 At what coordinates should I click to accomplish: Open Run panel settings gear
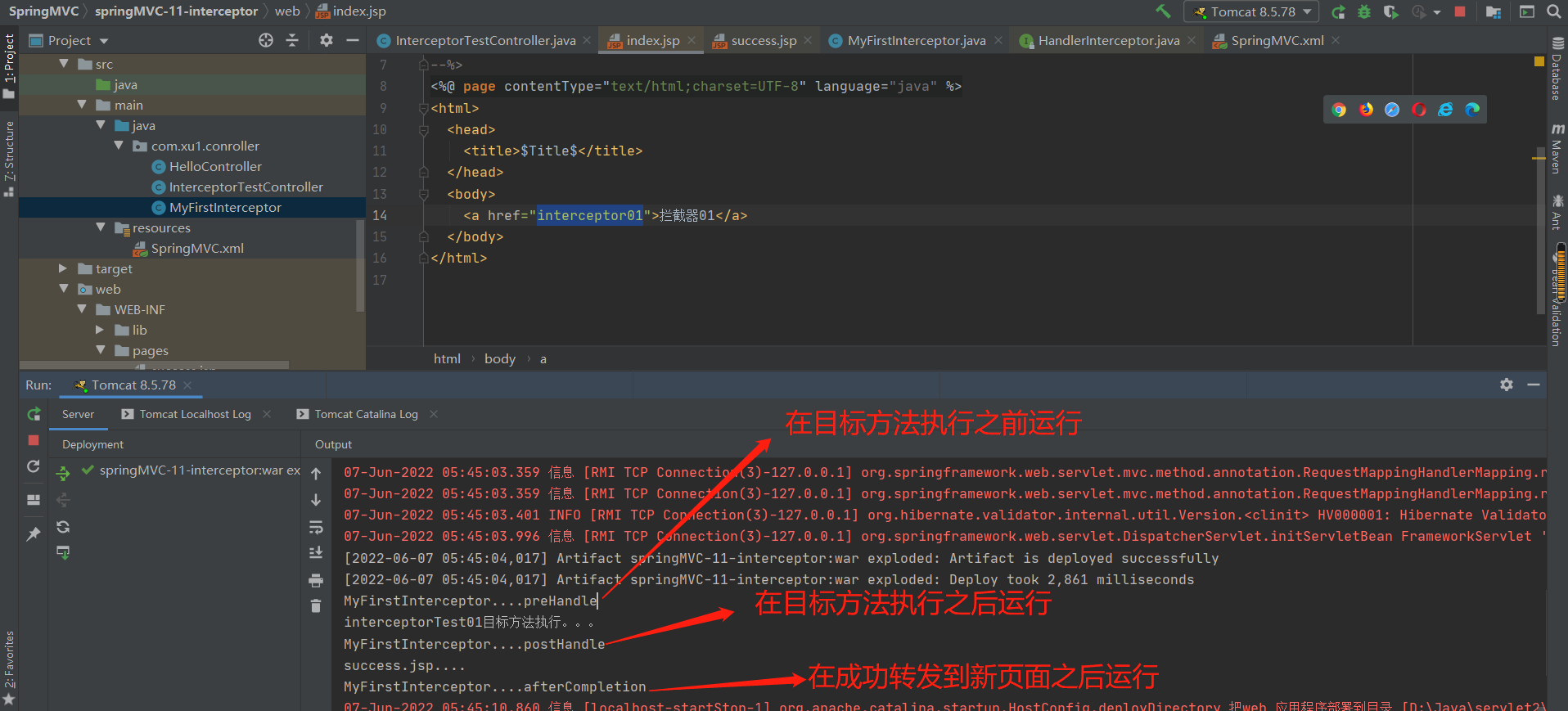click(1507, 385)
